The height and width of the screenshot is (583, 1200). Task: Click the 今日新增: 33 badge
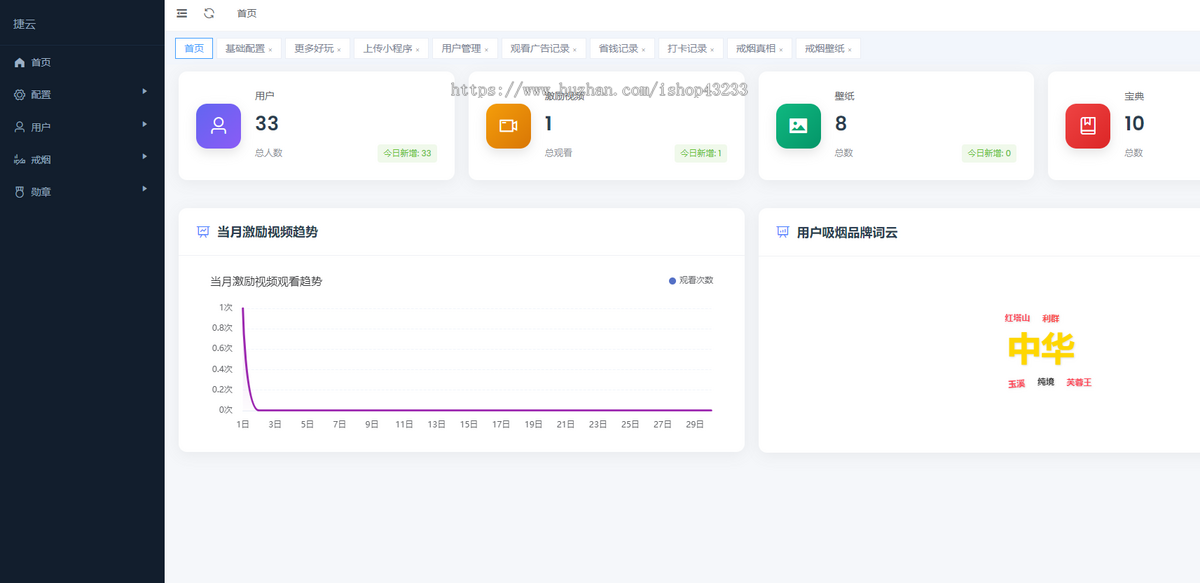pyautogui.click(x=407, y=153)
